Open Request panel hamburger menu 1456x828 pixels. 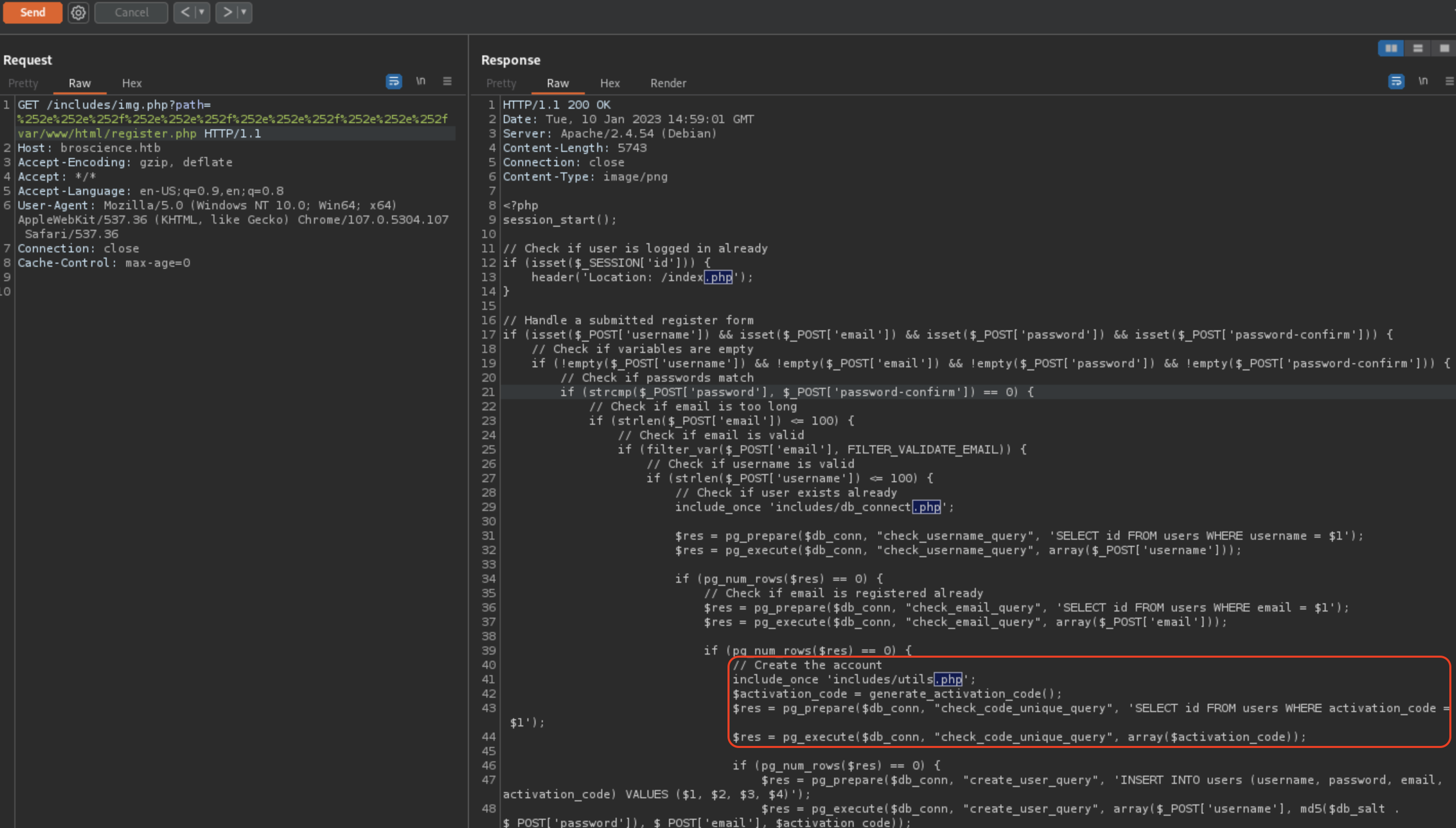pyautogui.click(x=447, y=82)
